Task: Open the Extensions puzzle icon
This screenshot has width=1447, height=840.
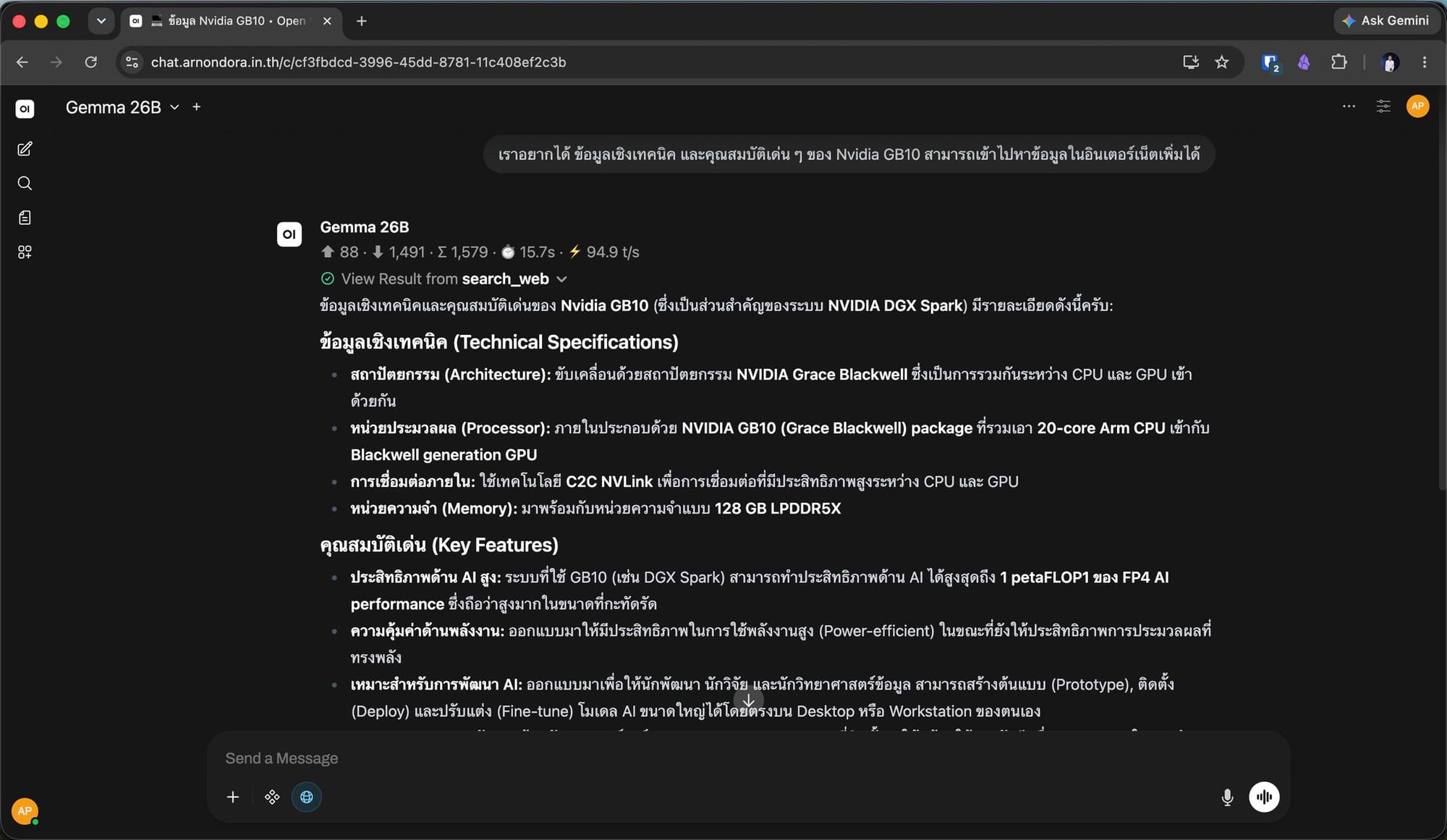Action: coord(1338,62)
